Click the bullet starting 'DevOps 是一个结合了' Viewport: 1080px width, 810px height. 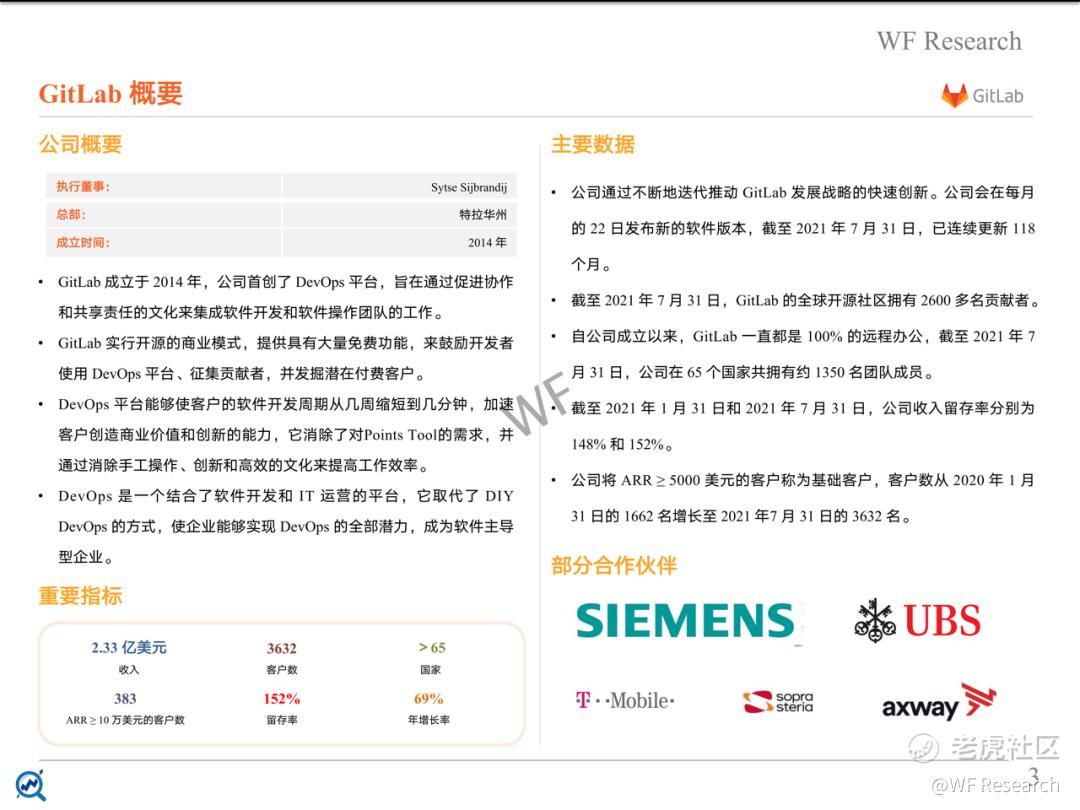(285, 526)
